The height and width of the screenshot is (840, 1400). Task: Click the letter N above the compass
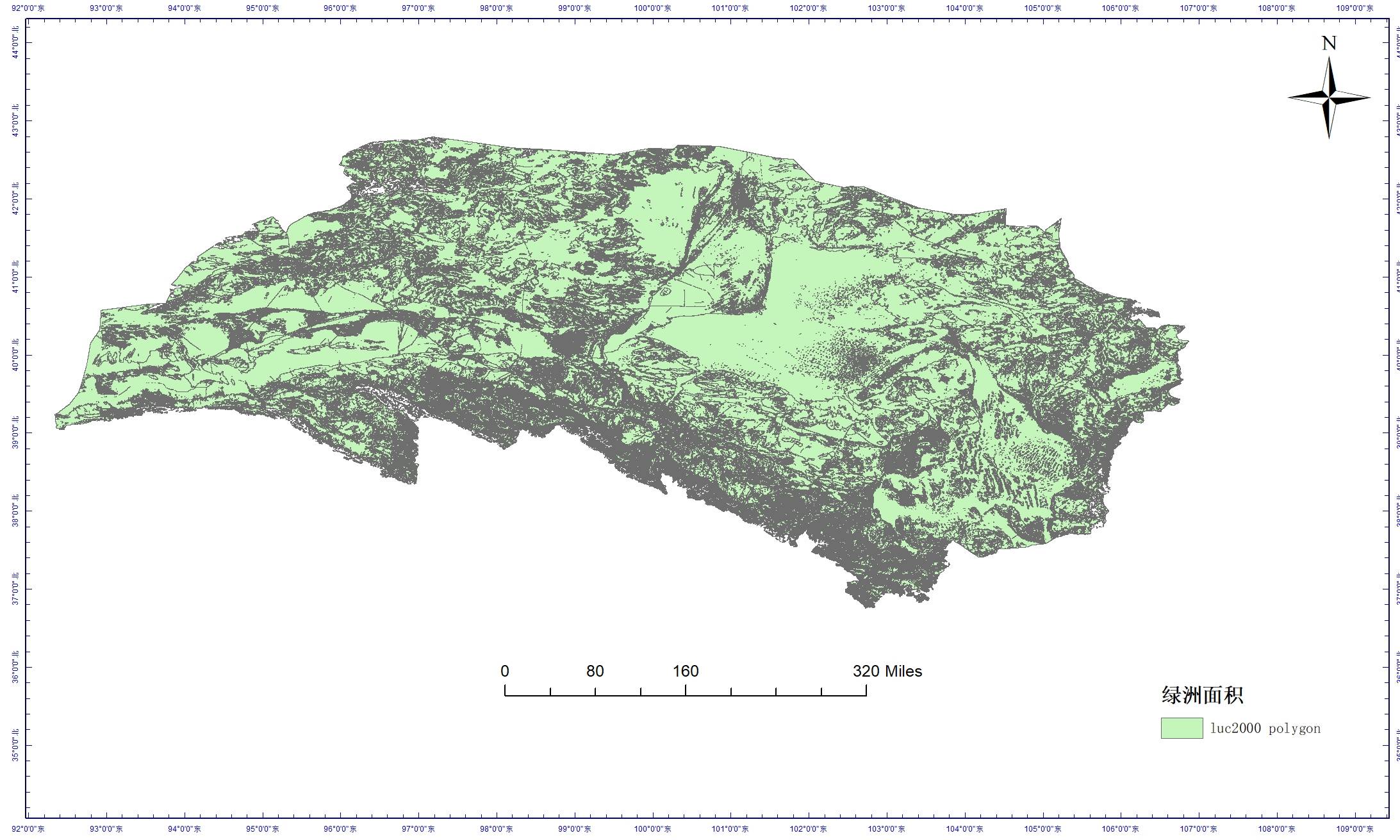pyautogui.click(x=1329, y=44)
